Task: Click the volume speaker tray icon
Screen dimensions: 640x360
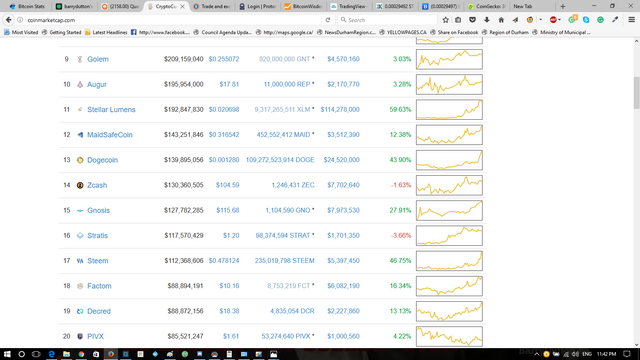Action: pos(576,354)
